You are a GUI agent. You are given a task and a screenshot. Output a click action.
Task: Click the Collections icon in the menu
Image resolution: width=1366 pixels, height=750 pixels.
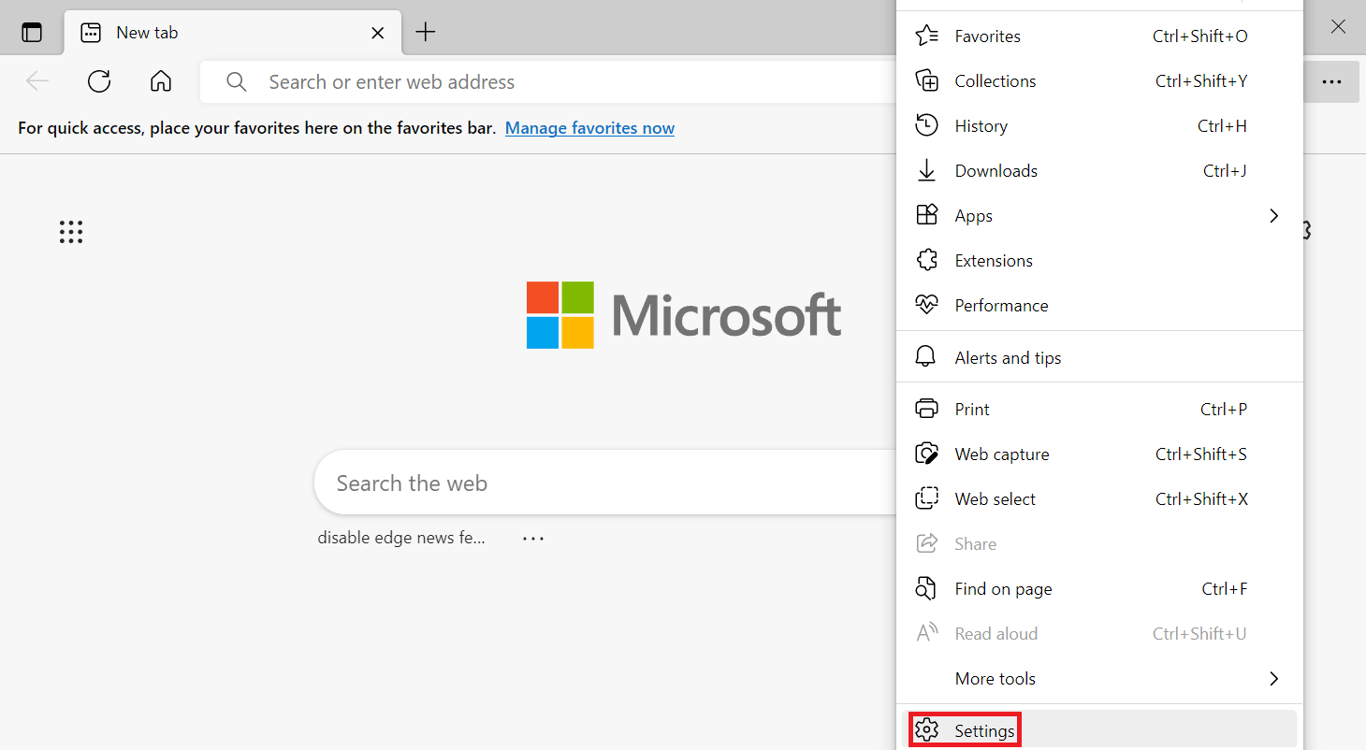coord(927,81)
